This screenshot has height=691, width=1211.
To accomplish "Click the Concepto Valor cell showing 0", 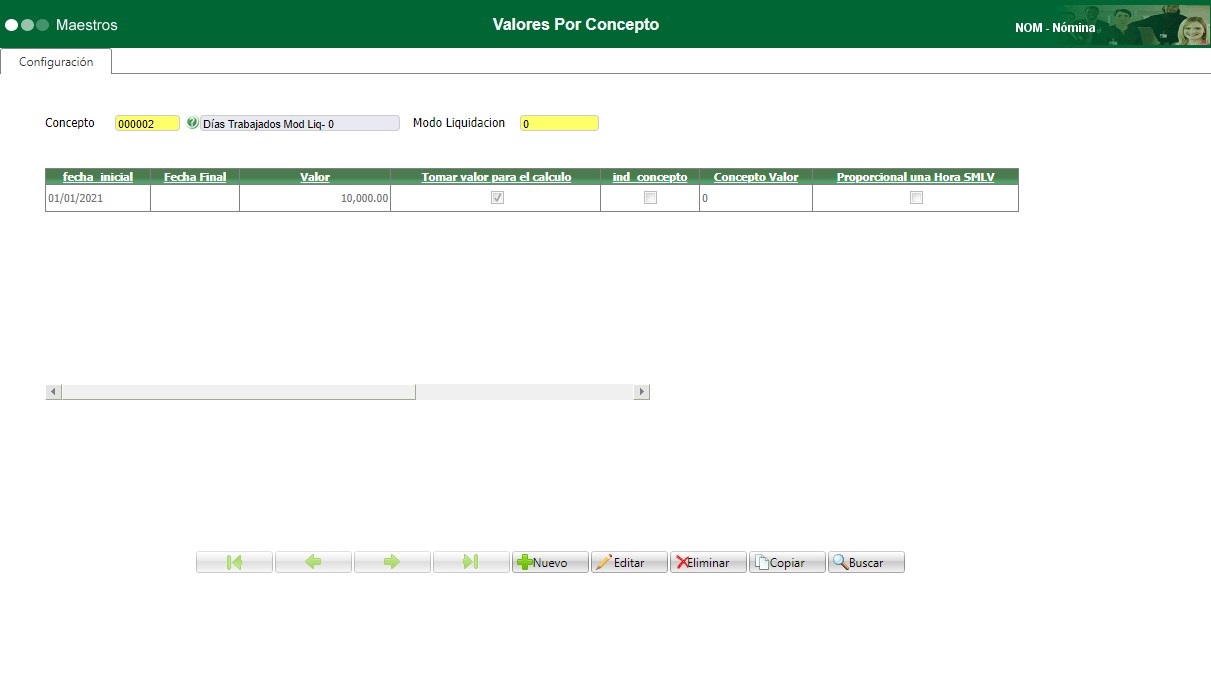I will point(756,198).
